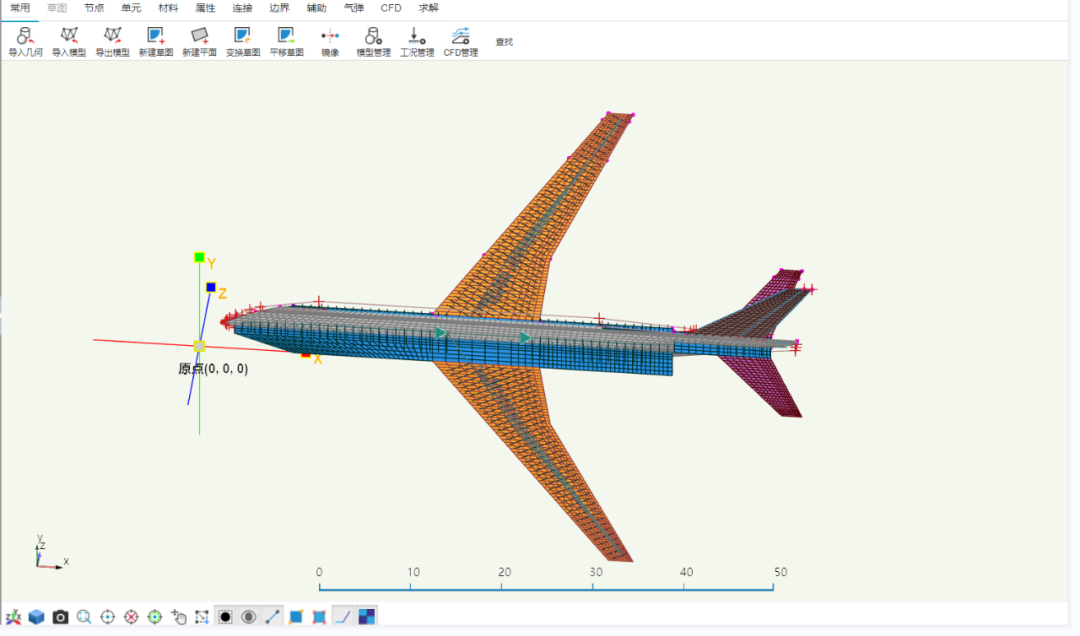Switch to the 边界 tab
Screen dimensions: 1080x636
pos(279,8)
